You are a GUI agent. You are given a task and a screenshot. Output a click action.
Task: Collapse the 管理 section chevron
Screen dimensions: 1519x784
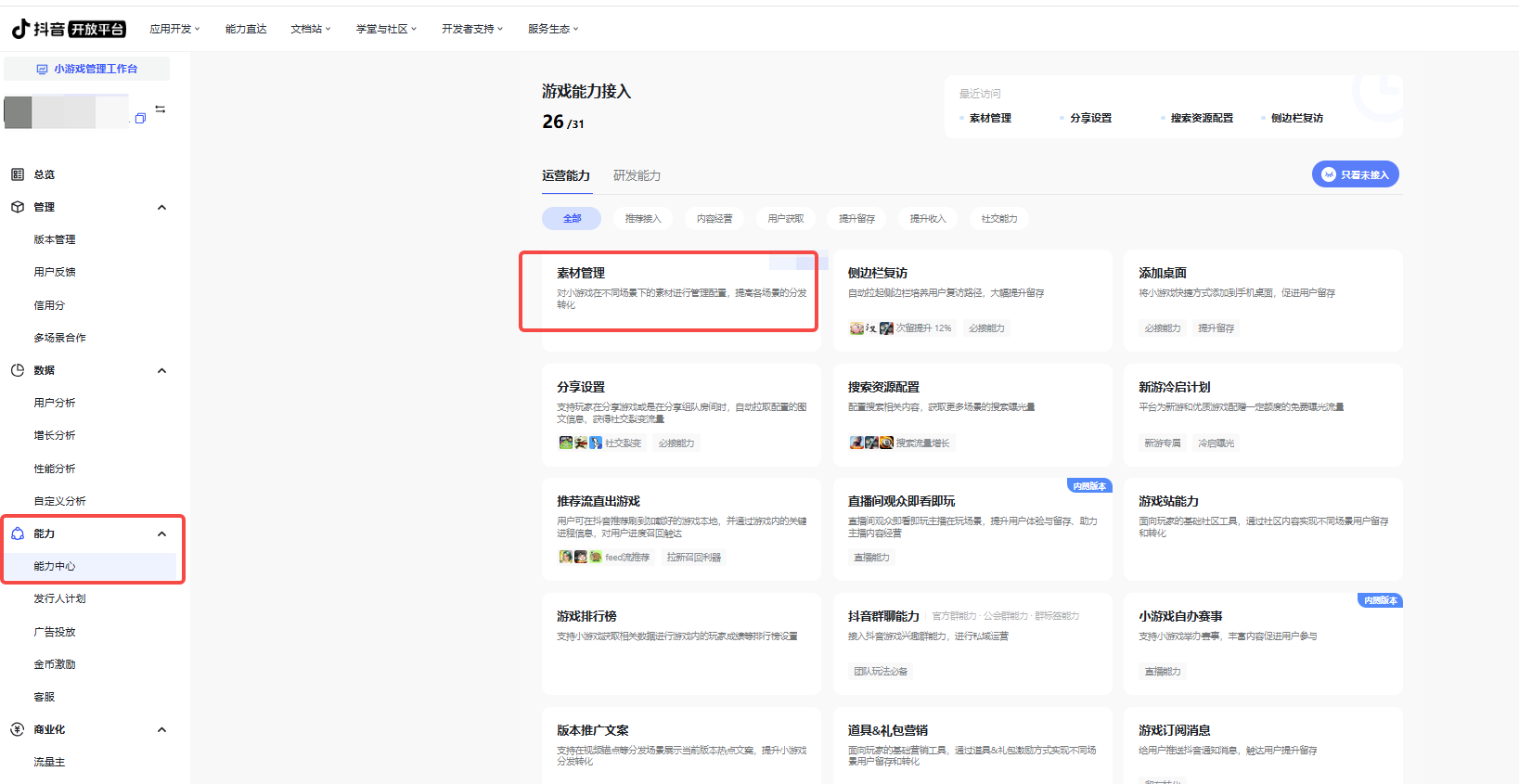point(162,207)
